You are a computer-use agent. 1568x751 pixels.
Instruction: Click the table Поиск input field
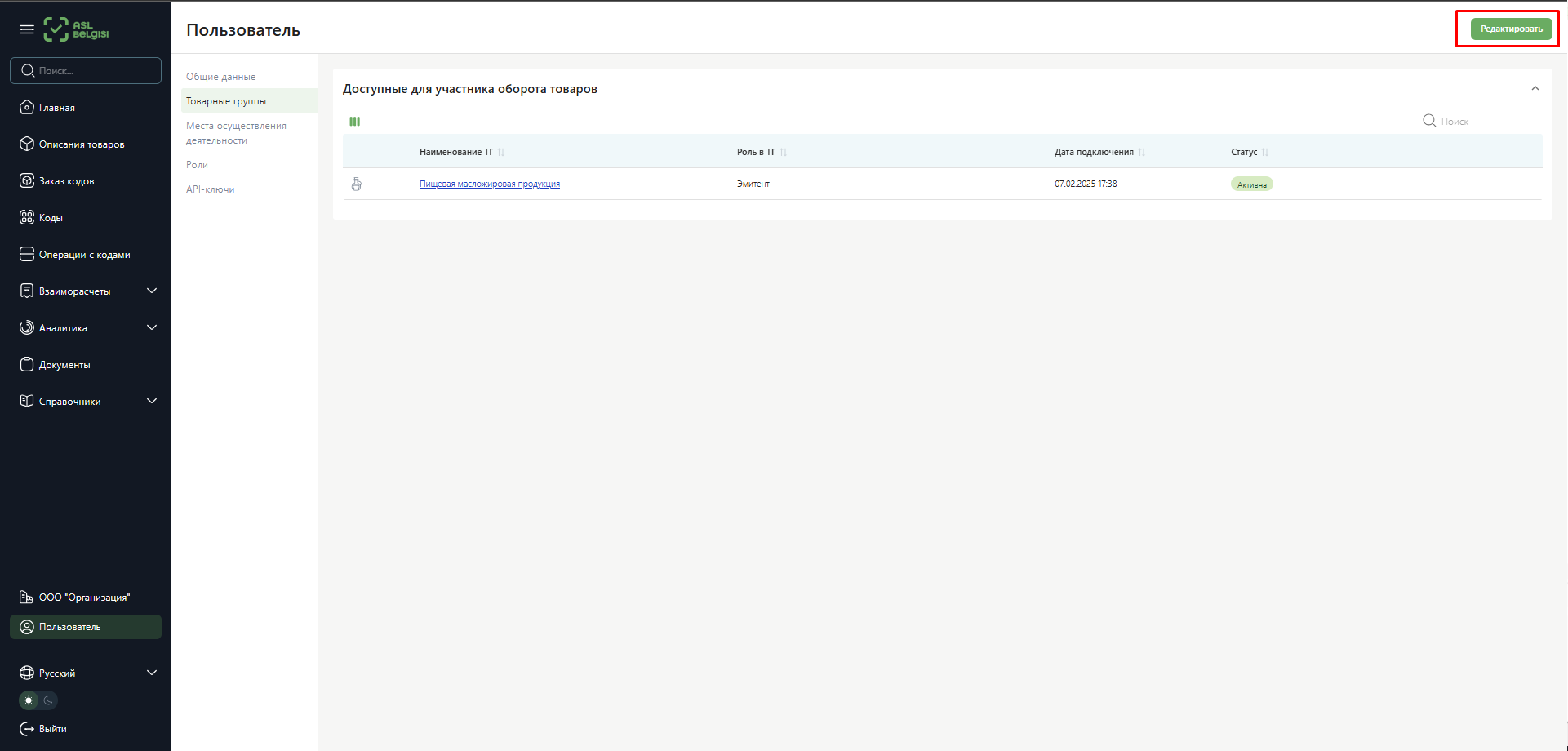1482,121
